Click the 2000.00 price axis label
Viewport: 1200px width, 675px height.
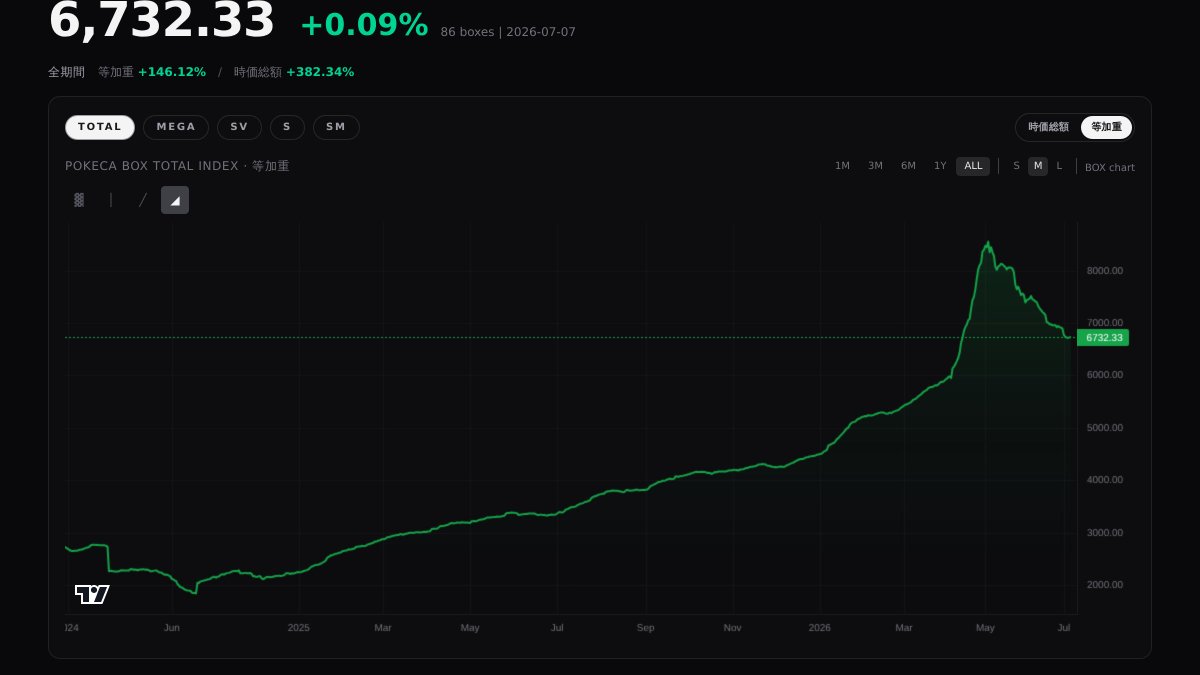click(x=1104, y=585)
